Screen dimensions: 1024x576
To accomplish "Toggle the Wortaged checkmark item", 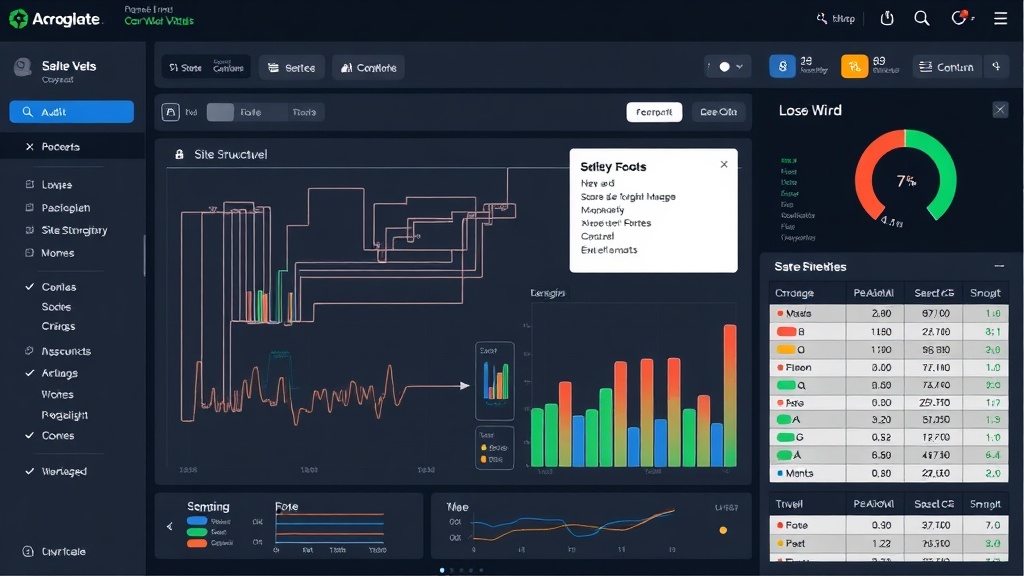I will [29, 471].
